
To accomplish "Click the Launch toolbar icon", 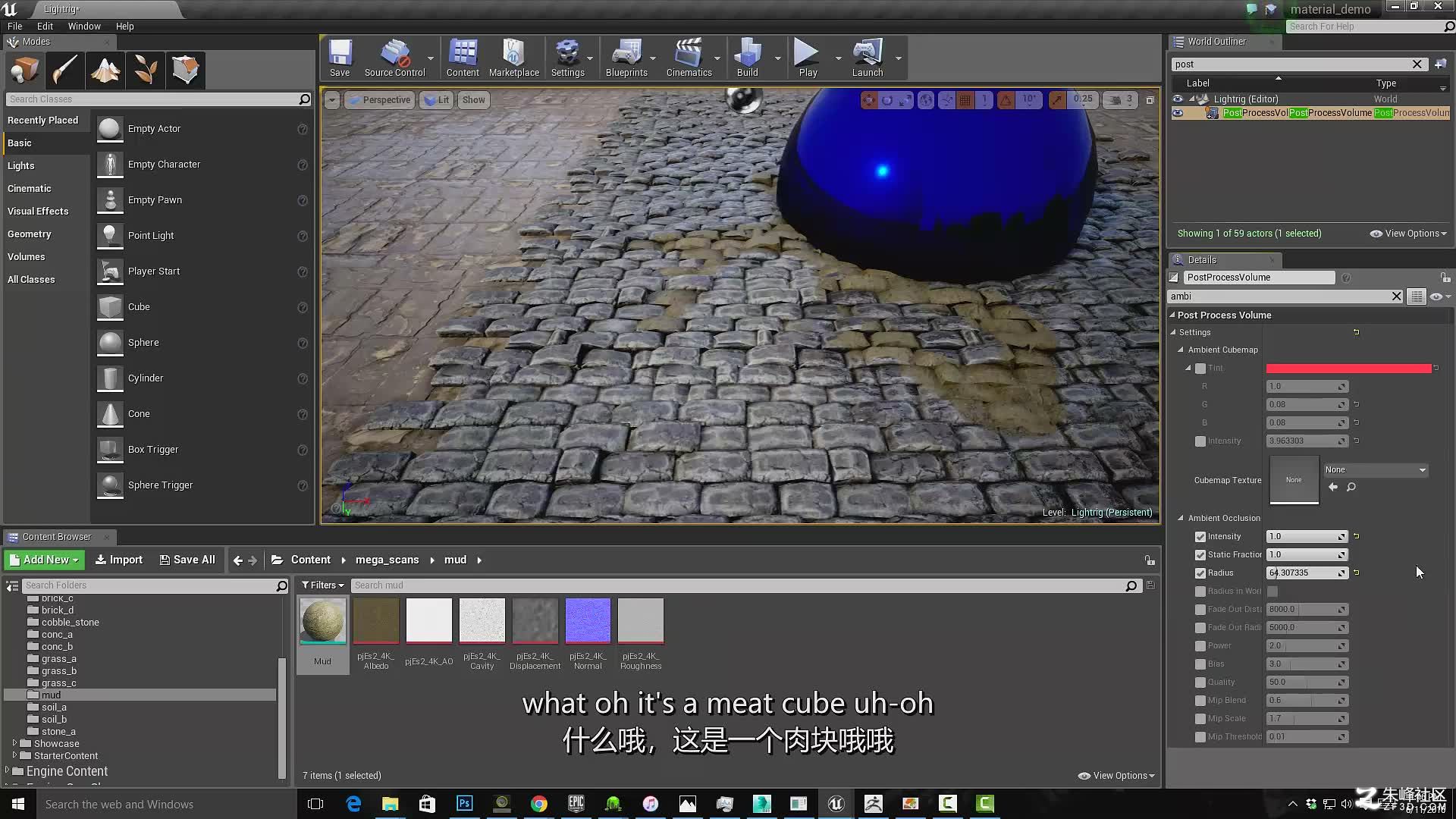I will pyautogui.click(x=868, y=58).
